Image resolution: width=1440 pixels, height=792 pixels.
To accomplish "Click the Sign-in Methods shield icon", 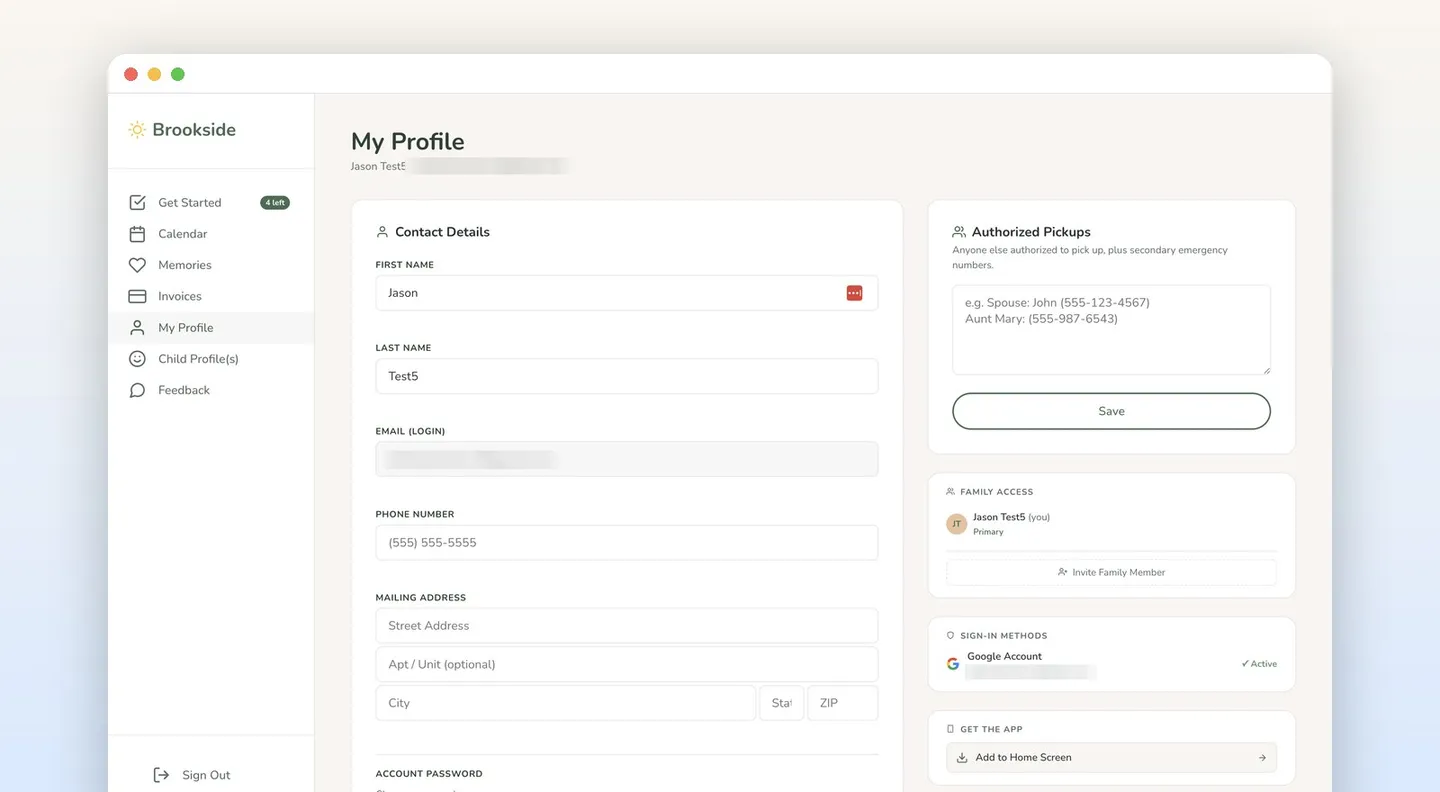I will 950,636.
